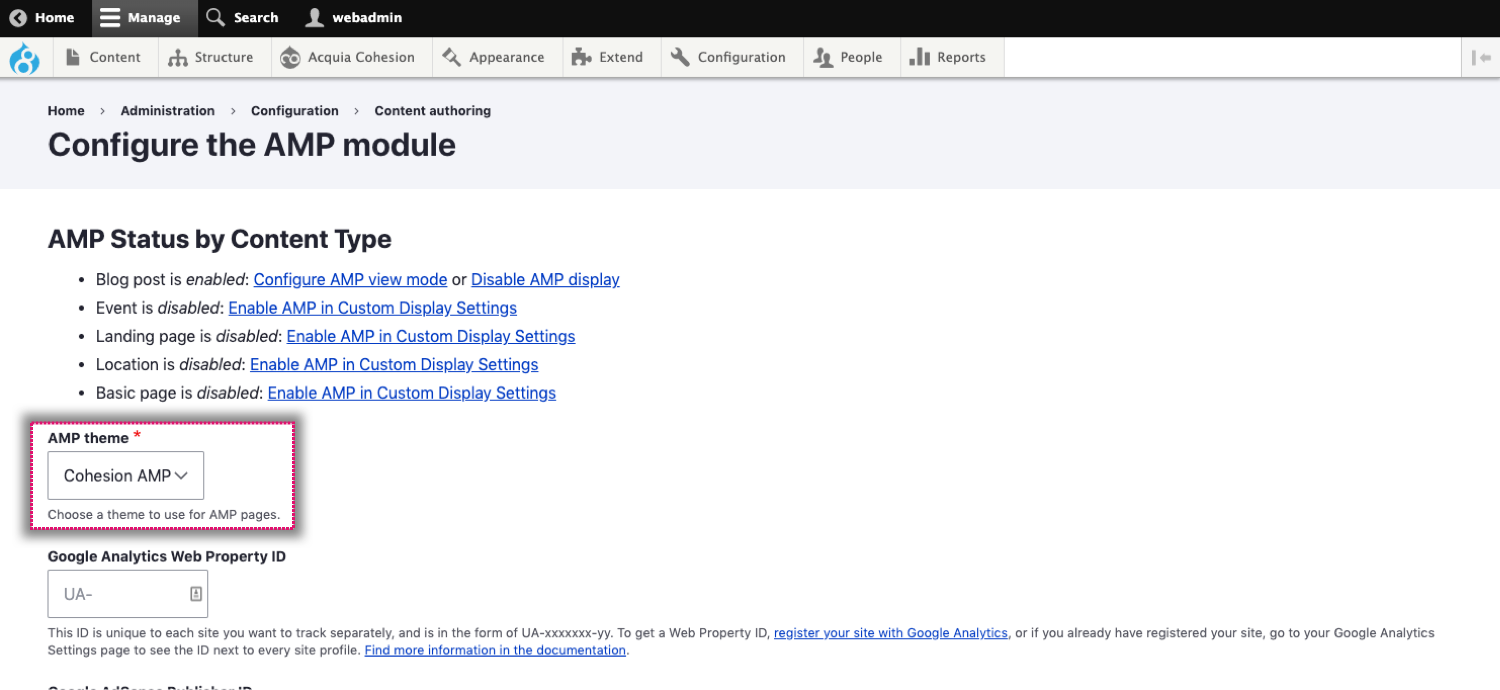The image size is (1500, 690).
Task: Click the Manage hamburger icon
Action: [110, 18]
